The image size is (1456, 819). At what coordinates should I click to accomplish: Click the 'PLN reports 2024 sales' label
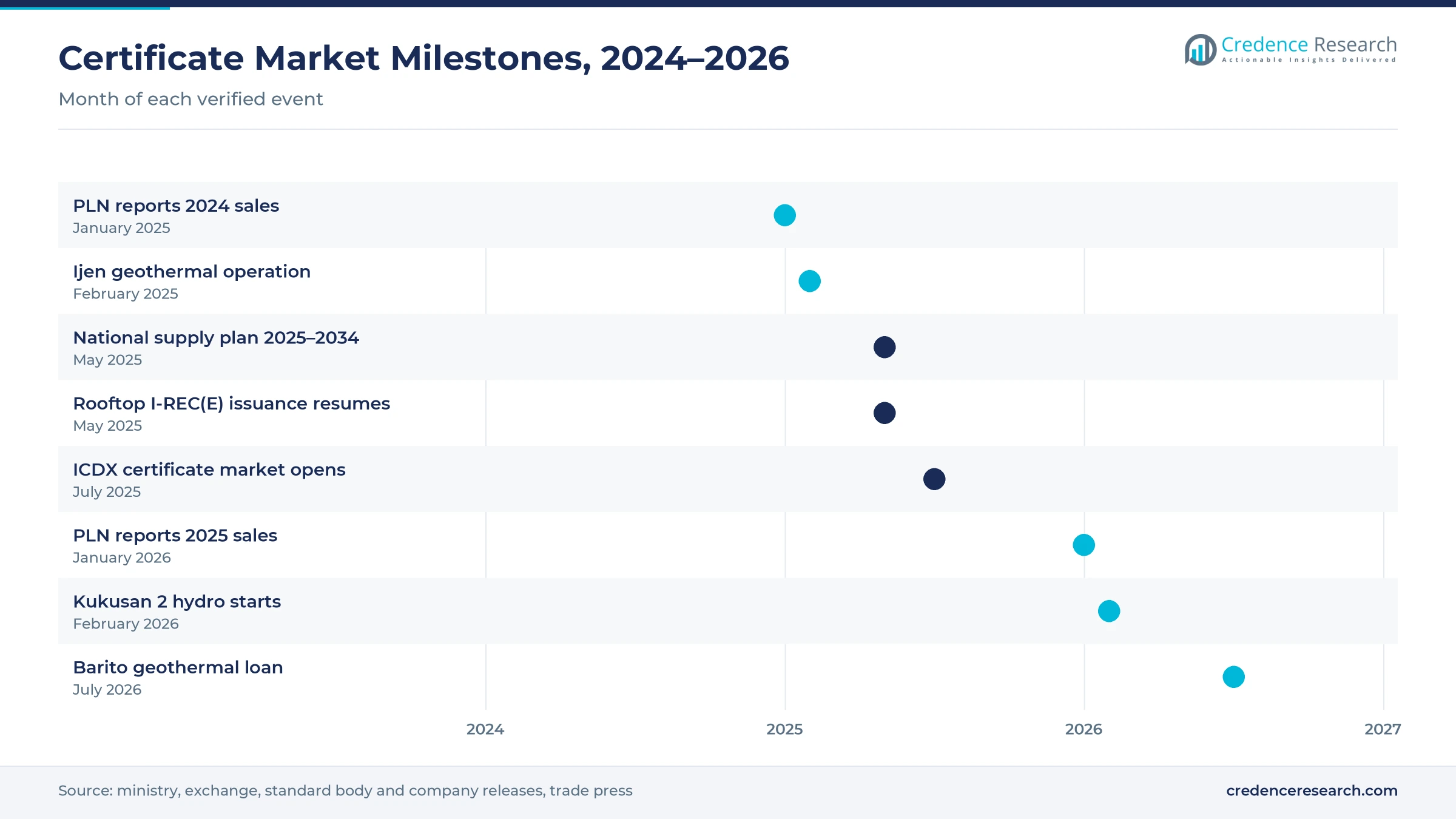tap(176, 206)
